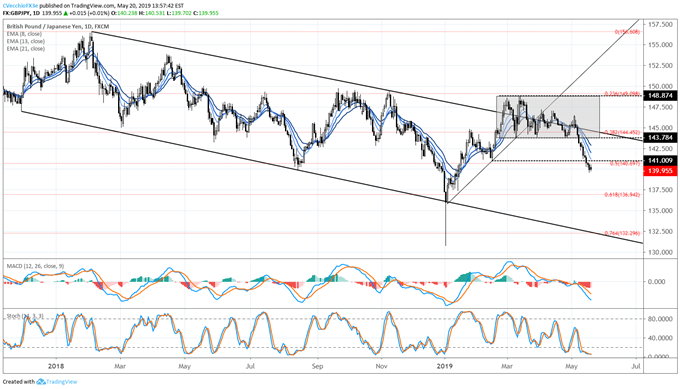Viewport: 680px width, 389px height.
Task: Select the gray shaded rectangle drawing
Action: [x=548, y=117]
